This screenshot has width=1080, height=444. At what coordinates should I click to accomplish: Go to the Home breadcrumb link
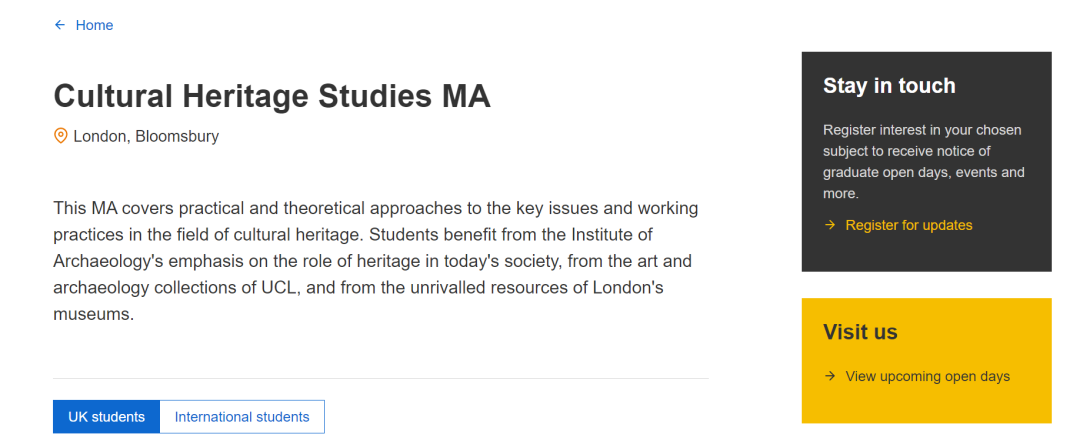[94, 25]
